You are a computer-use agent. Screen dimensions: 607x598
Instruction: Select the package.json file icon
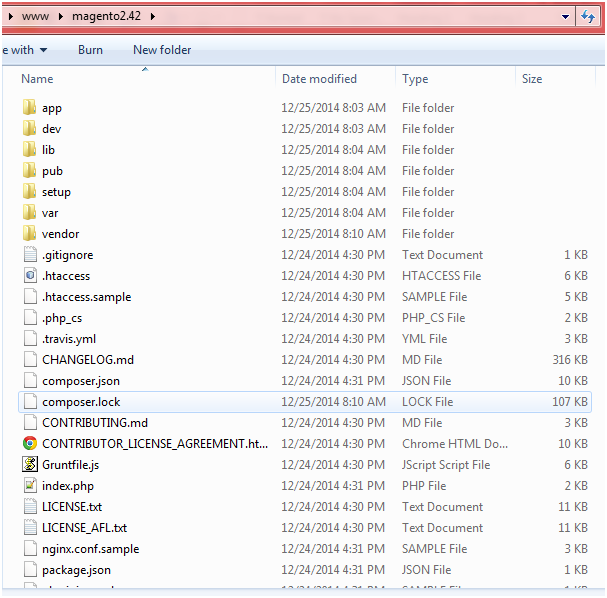tap(30, 570)
